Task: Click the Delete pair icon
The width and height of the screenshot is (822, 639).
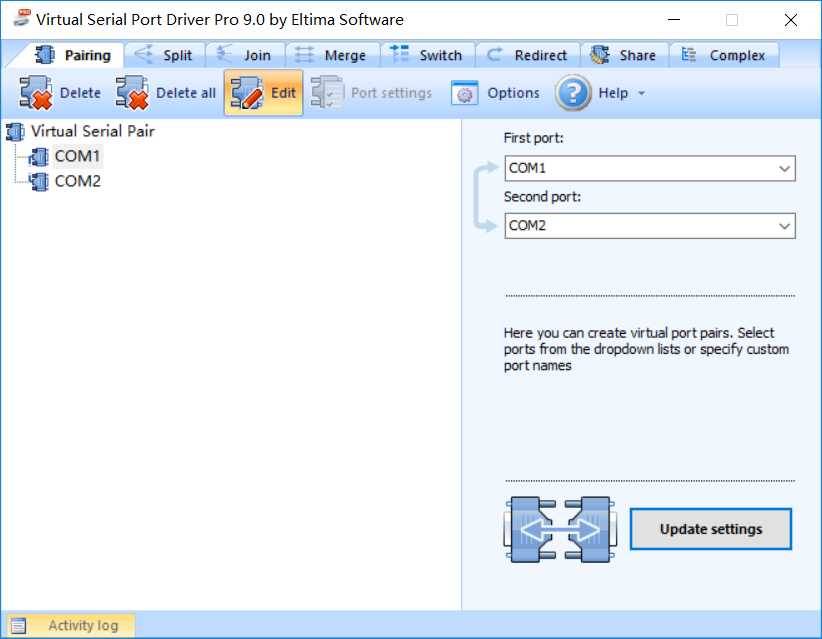Action: tap(36, 93)
